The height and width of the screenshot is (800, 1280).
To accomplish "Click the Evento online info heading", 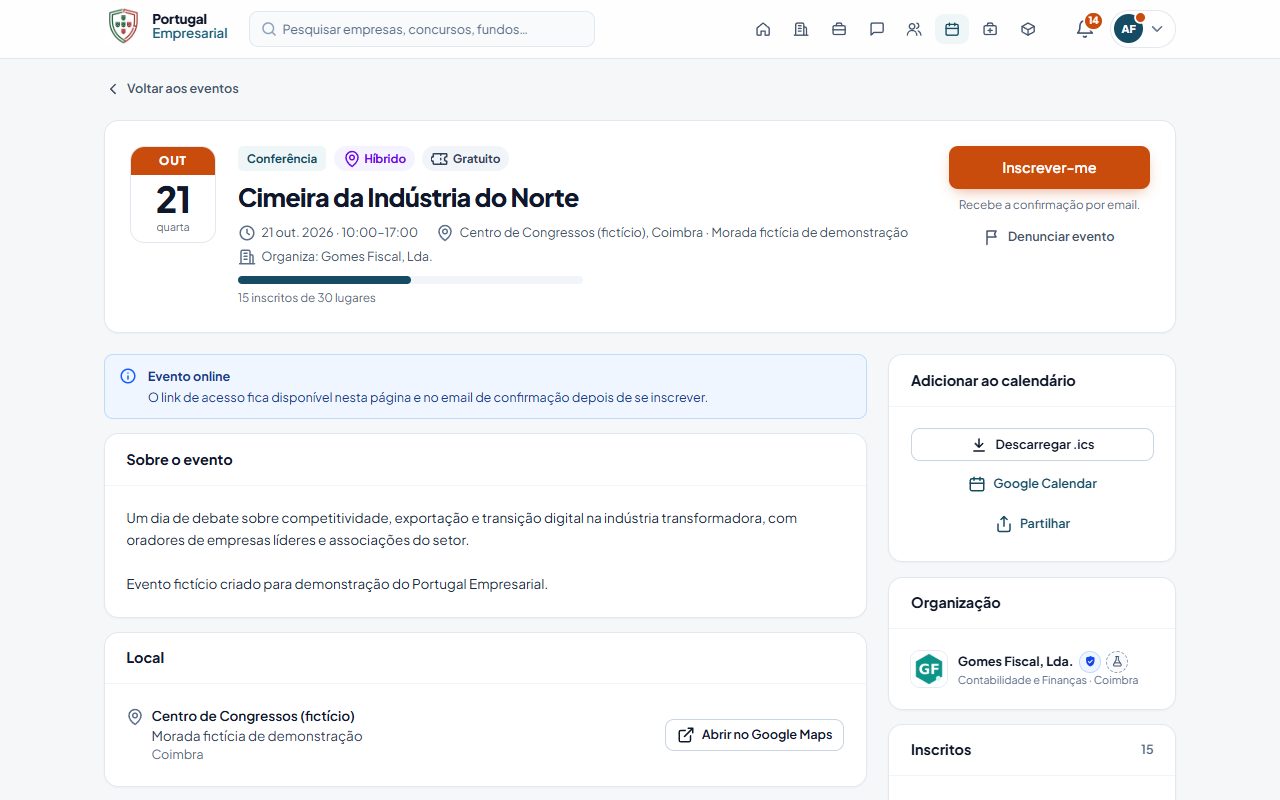I will click(x=189, y=377).
